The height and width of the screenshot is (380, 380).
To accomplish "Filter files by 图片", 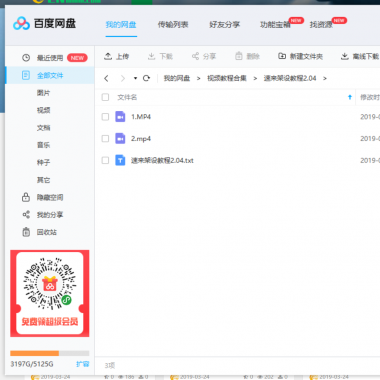I will pyautogui.click(x=43, y=93).
